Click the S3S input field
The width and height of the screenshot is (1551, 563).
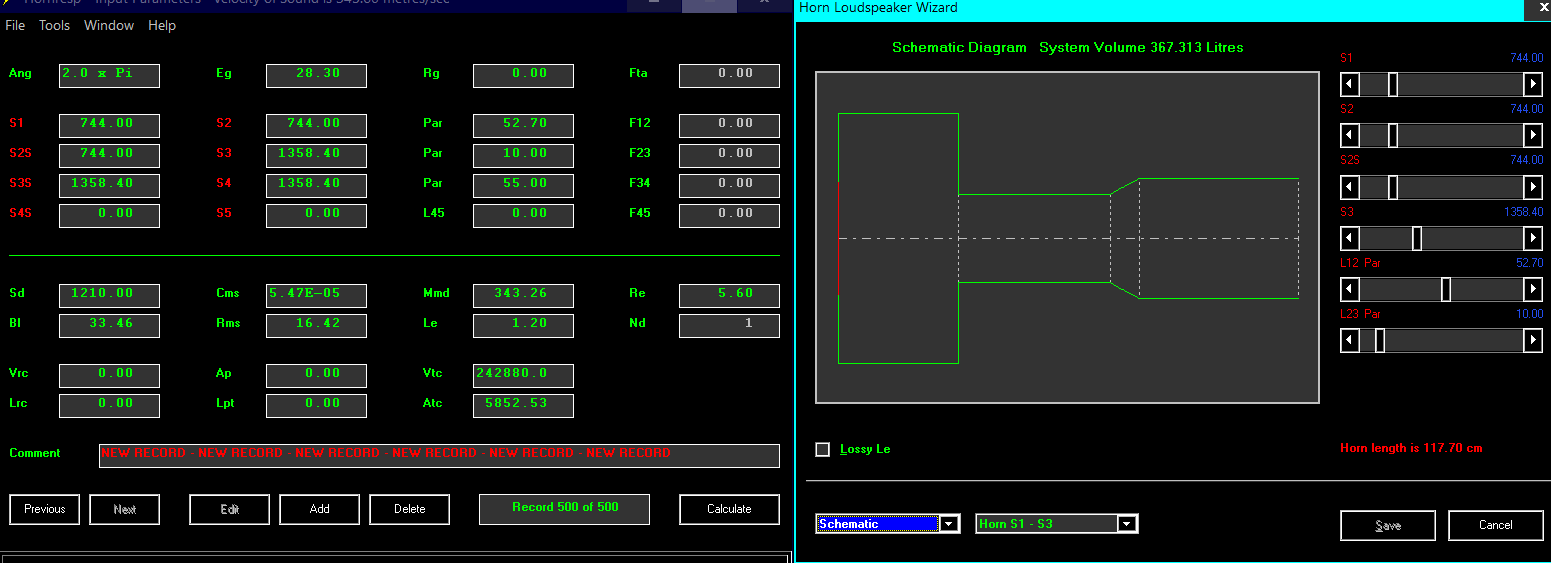coord(109,185)
